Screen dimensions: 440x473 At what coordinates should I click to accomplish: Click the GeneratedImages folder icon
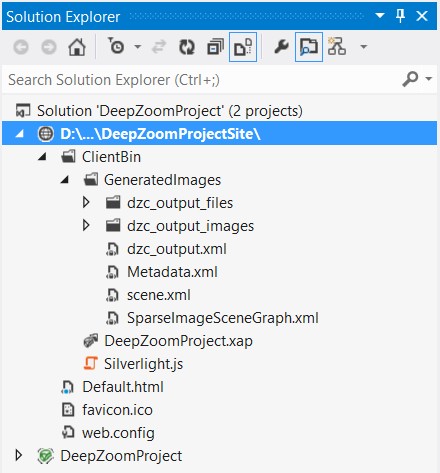[91, 179]
